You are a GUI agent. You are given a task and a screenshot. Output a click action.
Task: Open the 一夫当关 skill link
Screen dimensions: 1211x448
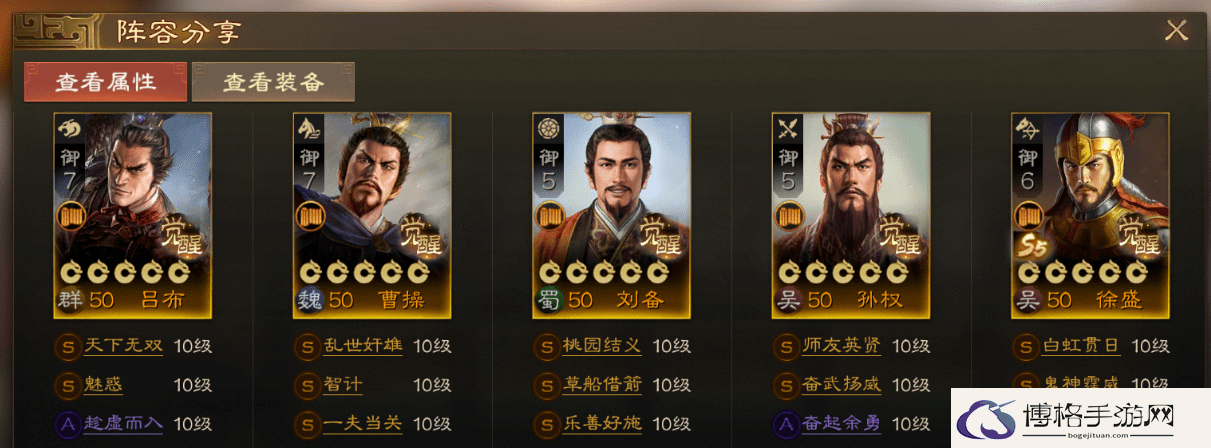tap(364, 422)
